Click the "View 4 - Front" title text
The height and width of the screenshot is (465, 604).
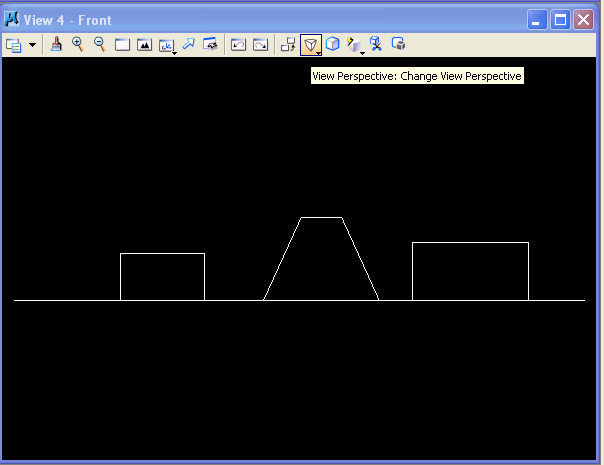(67, 20)
